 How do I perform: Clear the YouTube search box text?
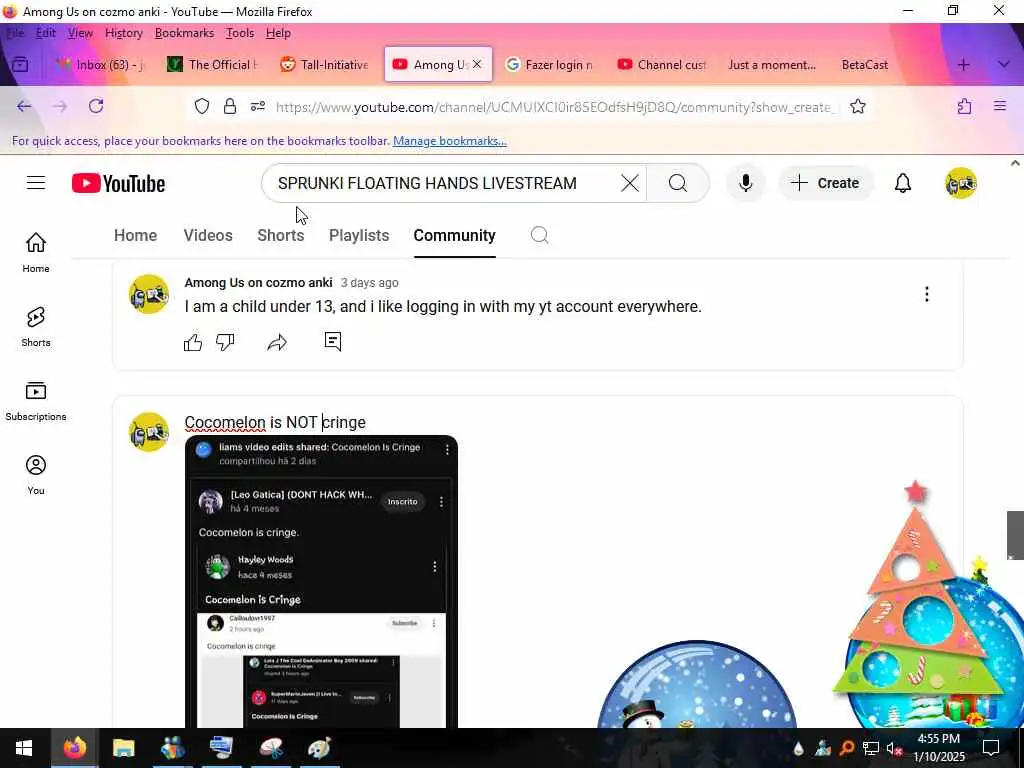630,184
